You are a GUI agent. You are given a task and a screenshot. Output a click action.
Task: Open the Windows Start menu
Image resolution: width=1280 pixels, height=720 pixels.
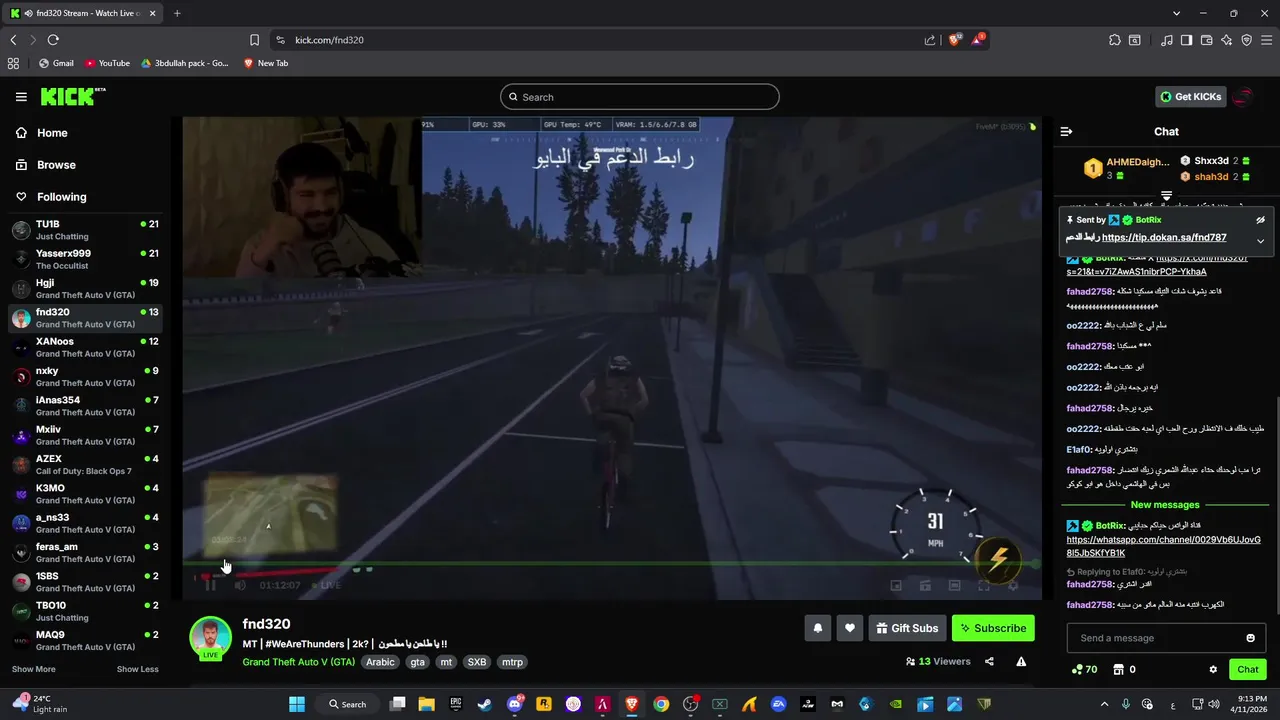click(297, 704)
